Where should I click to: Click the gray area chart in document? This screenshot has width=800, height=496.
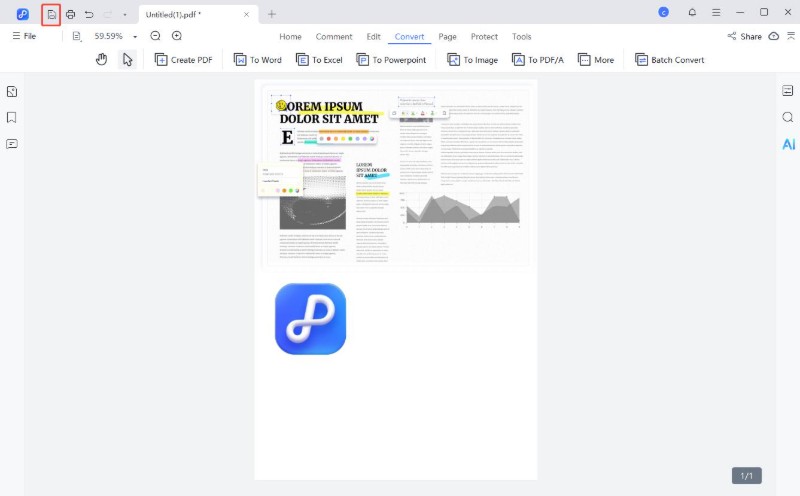pos(463,209)
